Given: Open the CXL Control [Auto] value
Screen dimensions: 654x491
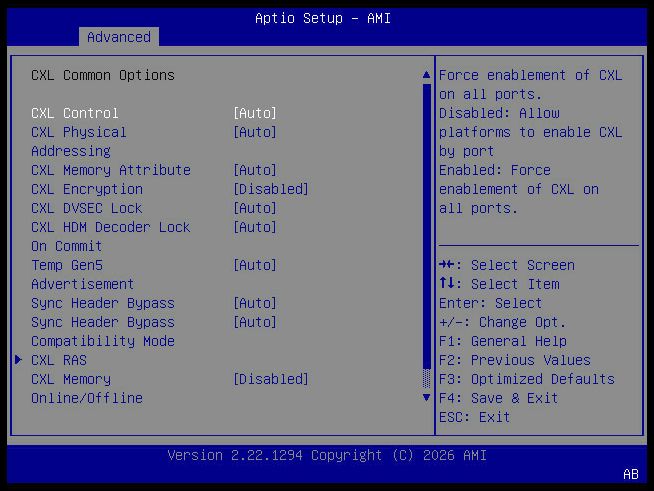Looking at the screenshot, I should coord(255,113).
